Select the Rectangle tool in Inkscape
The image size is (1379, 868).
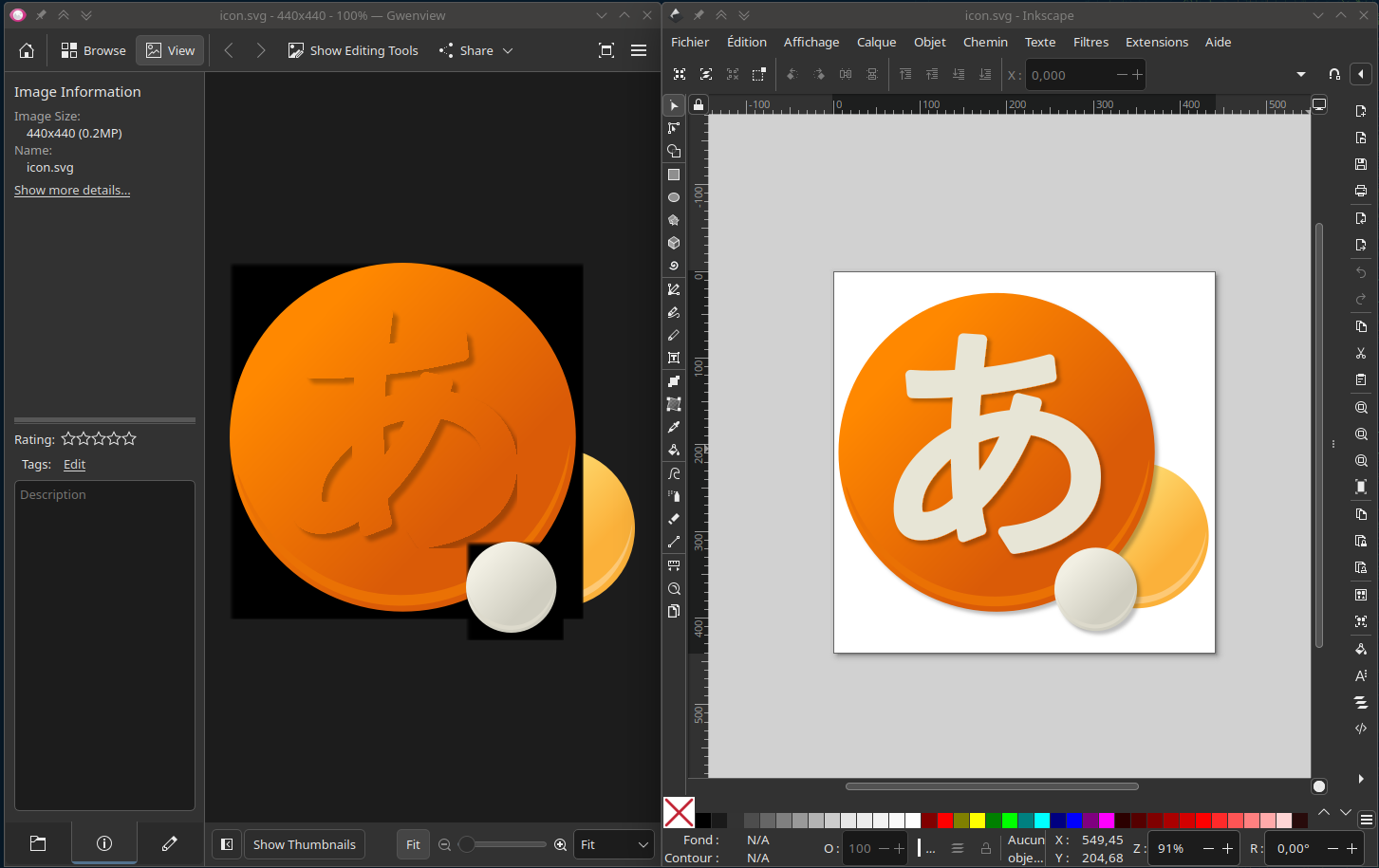[x=674, y=175]
